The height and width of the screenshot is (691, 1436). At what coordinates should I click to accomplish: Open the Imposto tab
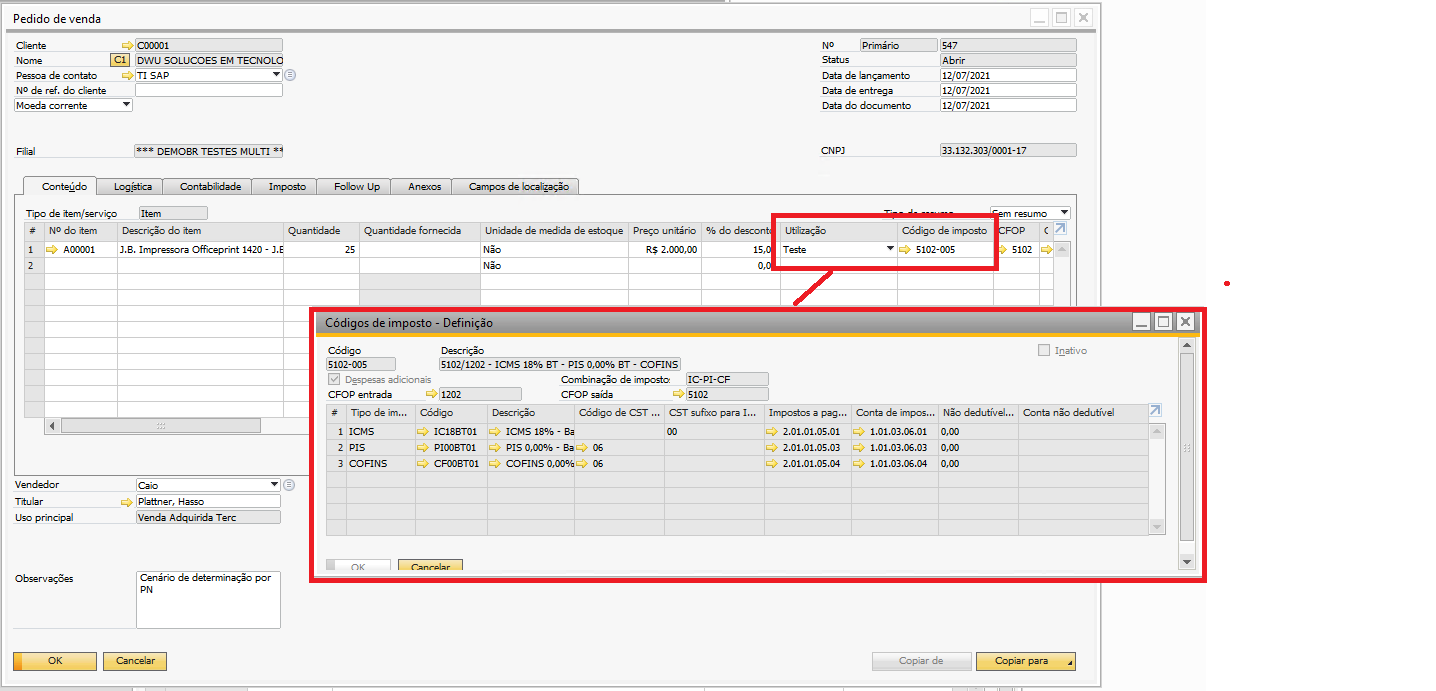point(287,186)
